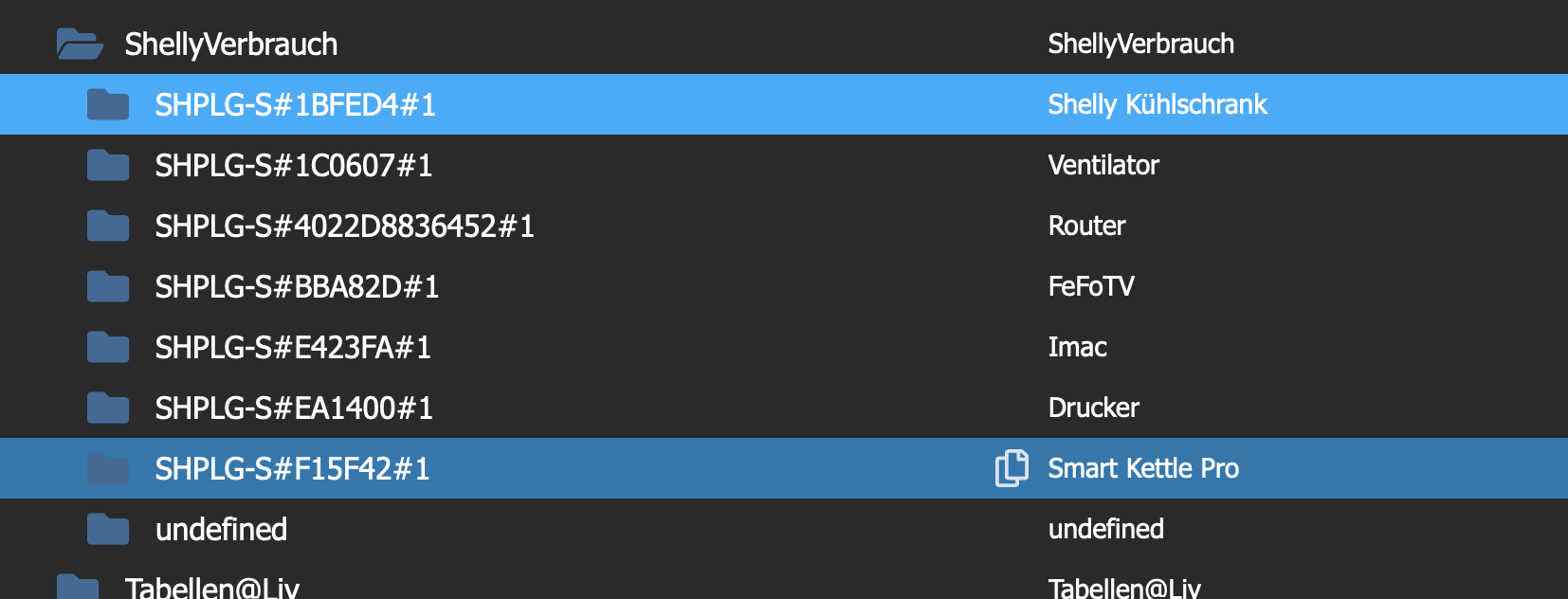
Task: Click the FeFoTV device name
Action: pyautogui.click(x=1090, y=286)
